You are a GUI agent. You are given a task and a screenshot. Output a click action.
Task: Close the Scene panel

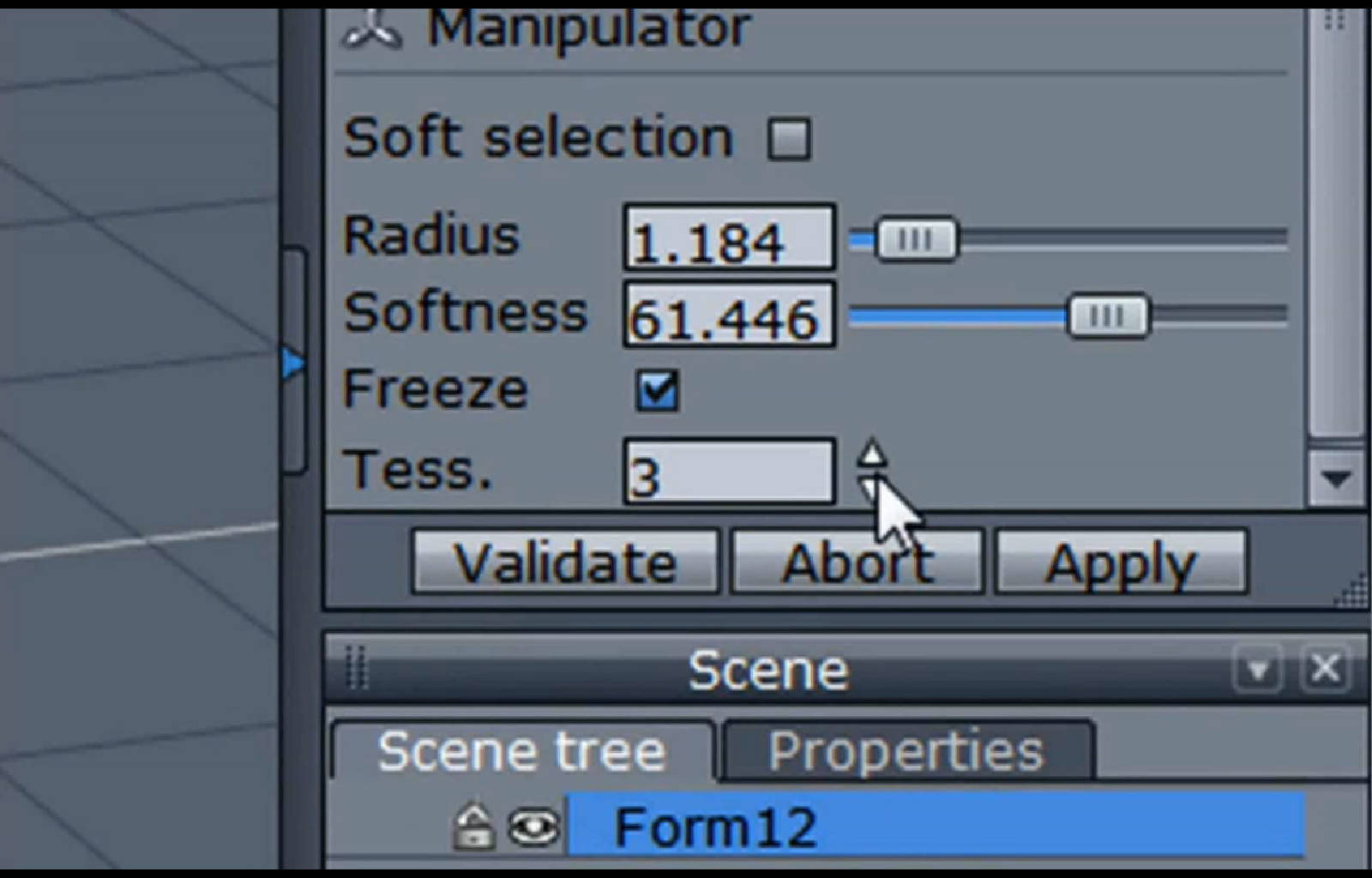1325,668
